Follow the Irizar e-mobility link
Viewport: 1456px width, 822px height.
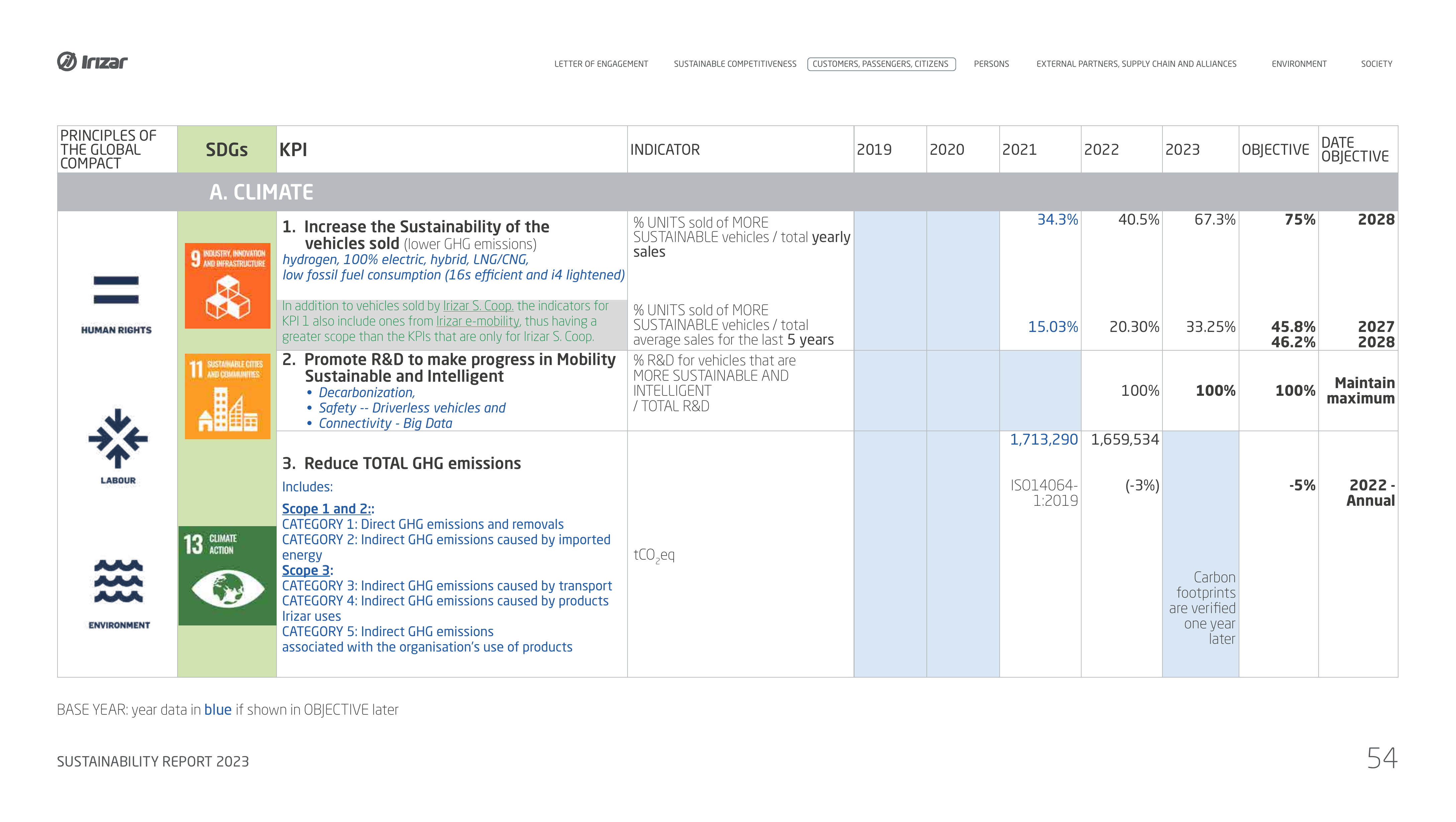478,321
